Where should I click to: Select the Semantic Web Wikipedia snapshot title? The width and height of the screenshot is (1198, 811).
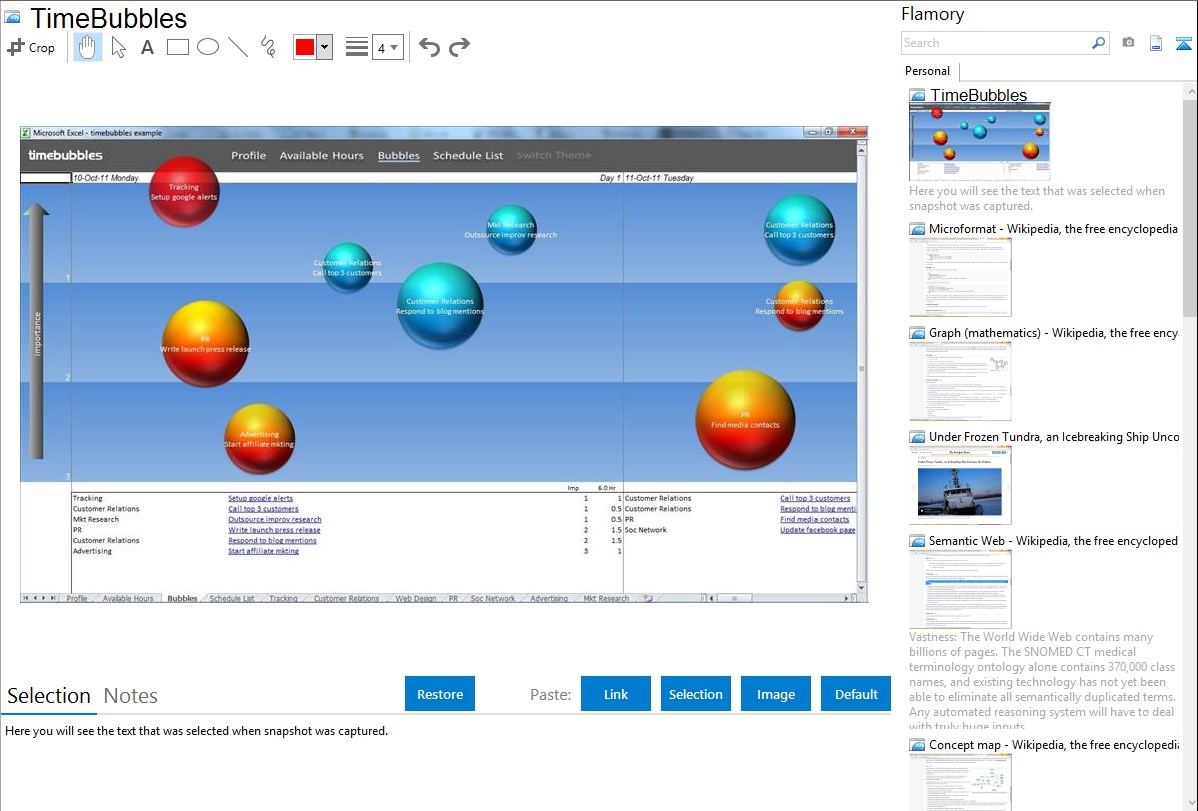point(1053,541)
